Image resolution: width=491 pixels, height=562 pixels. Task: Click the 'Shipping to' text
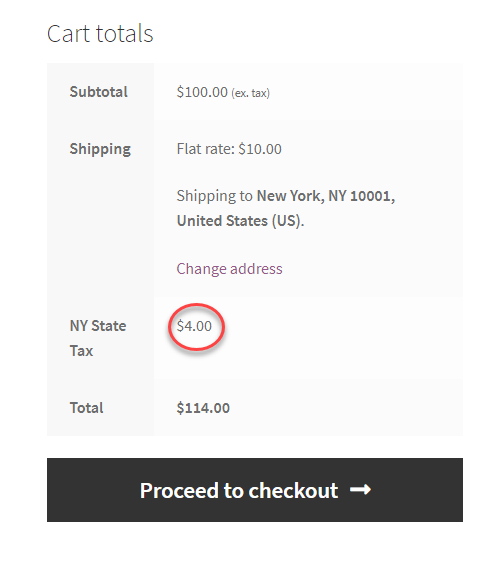(215, 196)
